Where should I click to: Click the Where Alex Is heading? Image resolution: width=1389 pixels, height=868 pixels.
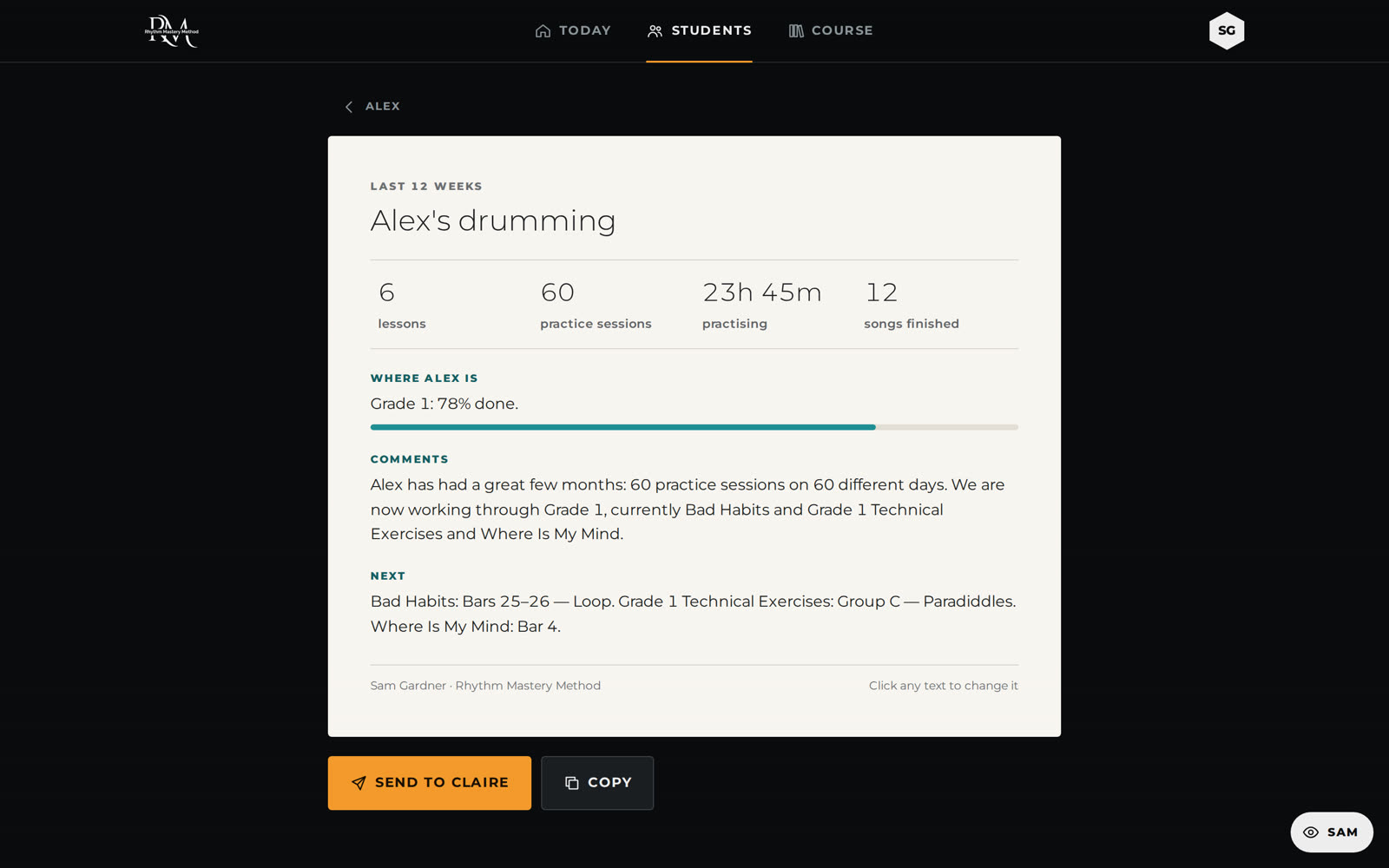[x=425, y=378]
